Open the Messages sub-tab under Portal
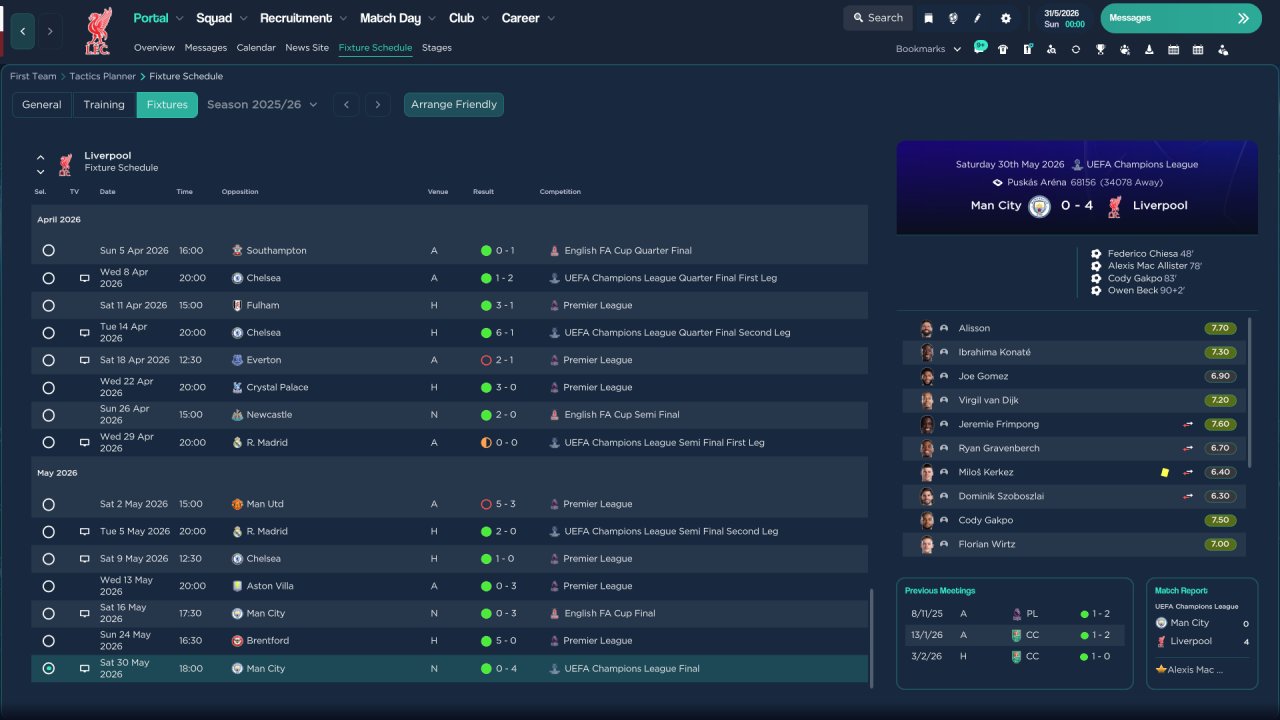The image size is (1280, 720). click(x=206, y=48)
